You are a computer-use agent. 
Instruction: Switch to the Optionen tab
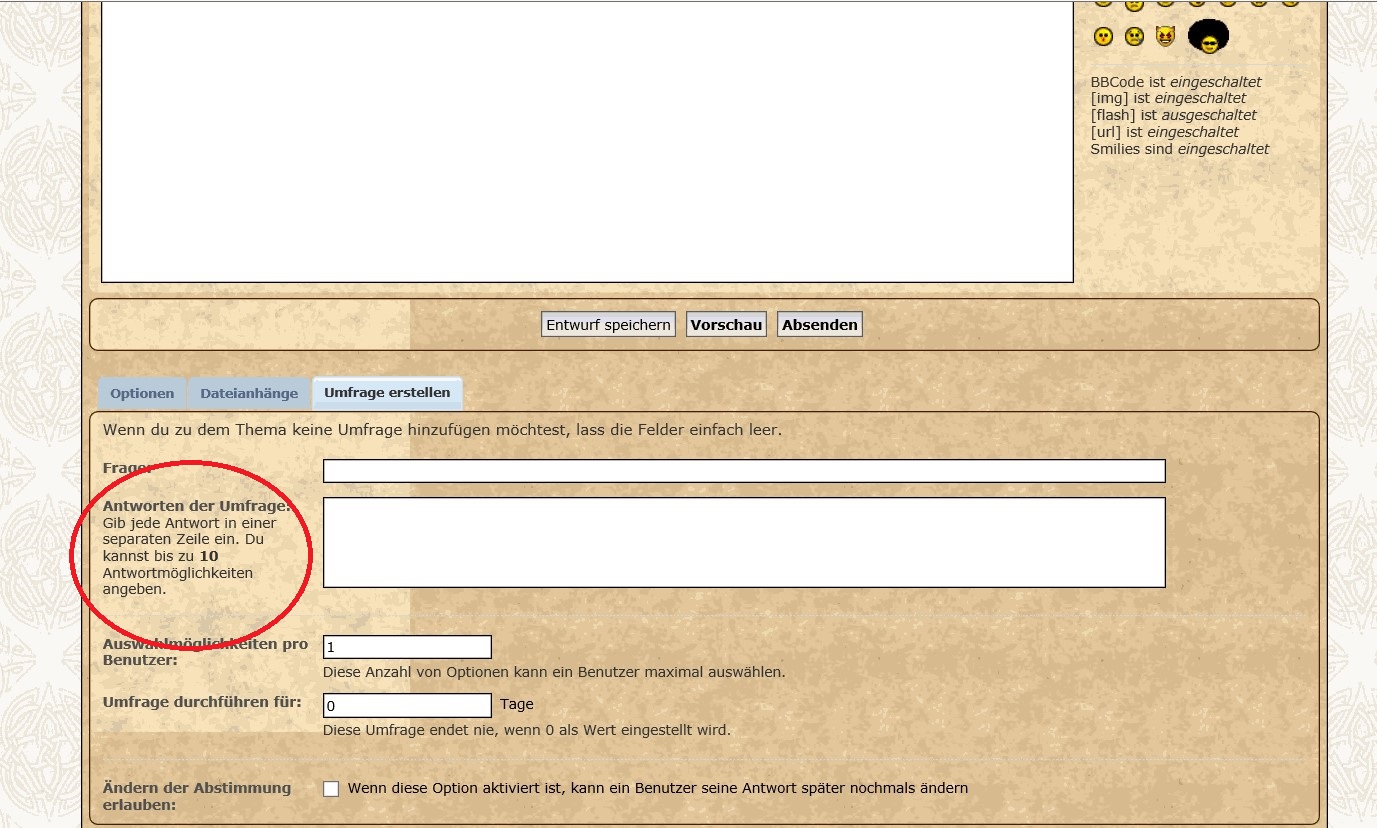[142, 393]
